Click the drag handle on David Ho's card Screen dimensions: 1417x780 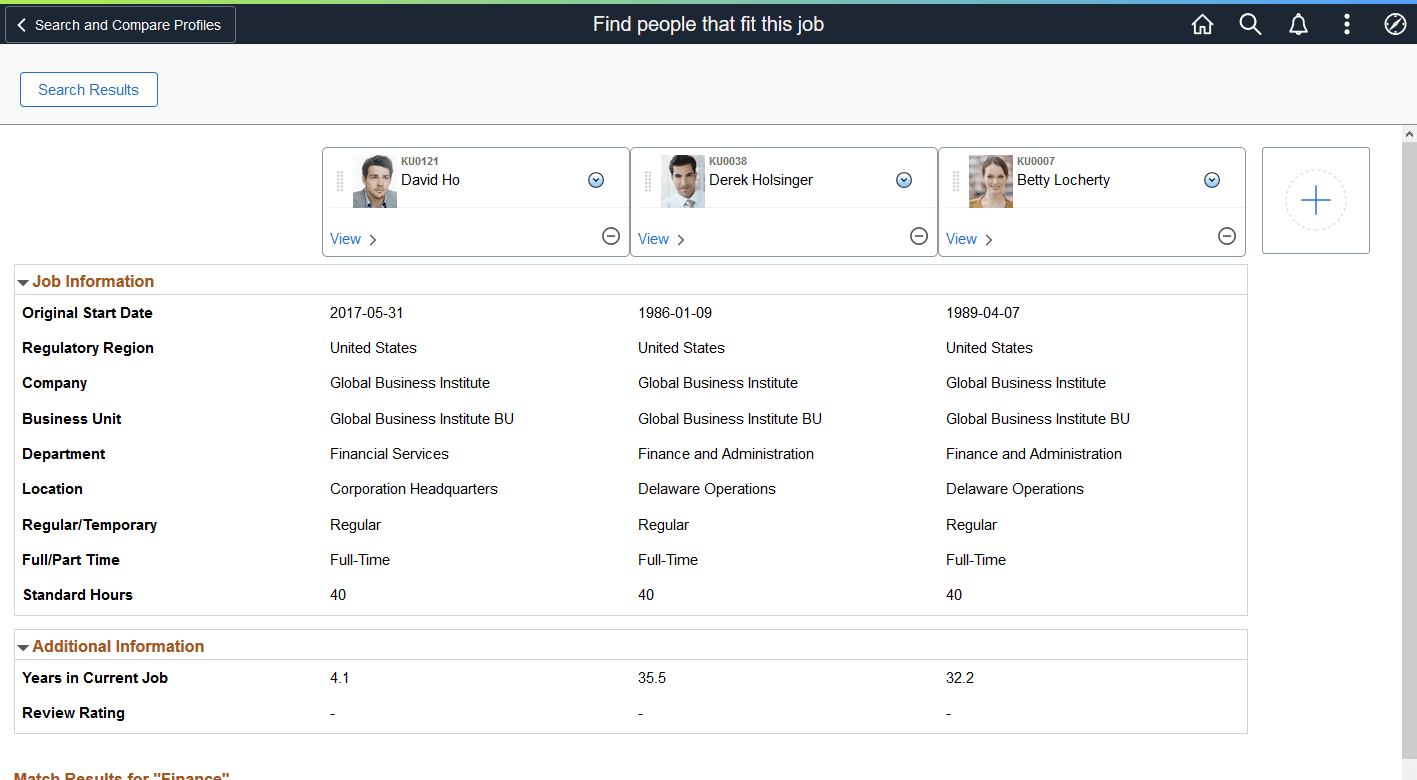coord(339,180)
